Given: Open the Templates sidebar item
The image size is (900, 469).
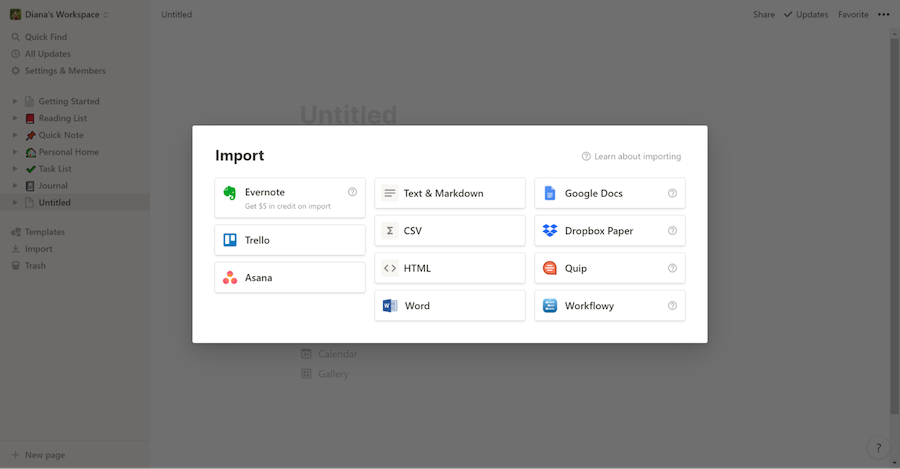Looking at the screenshot, I should [x=45, y=232].
